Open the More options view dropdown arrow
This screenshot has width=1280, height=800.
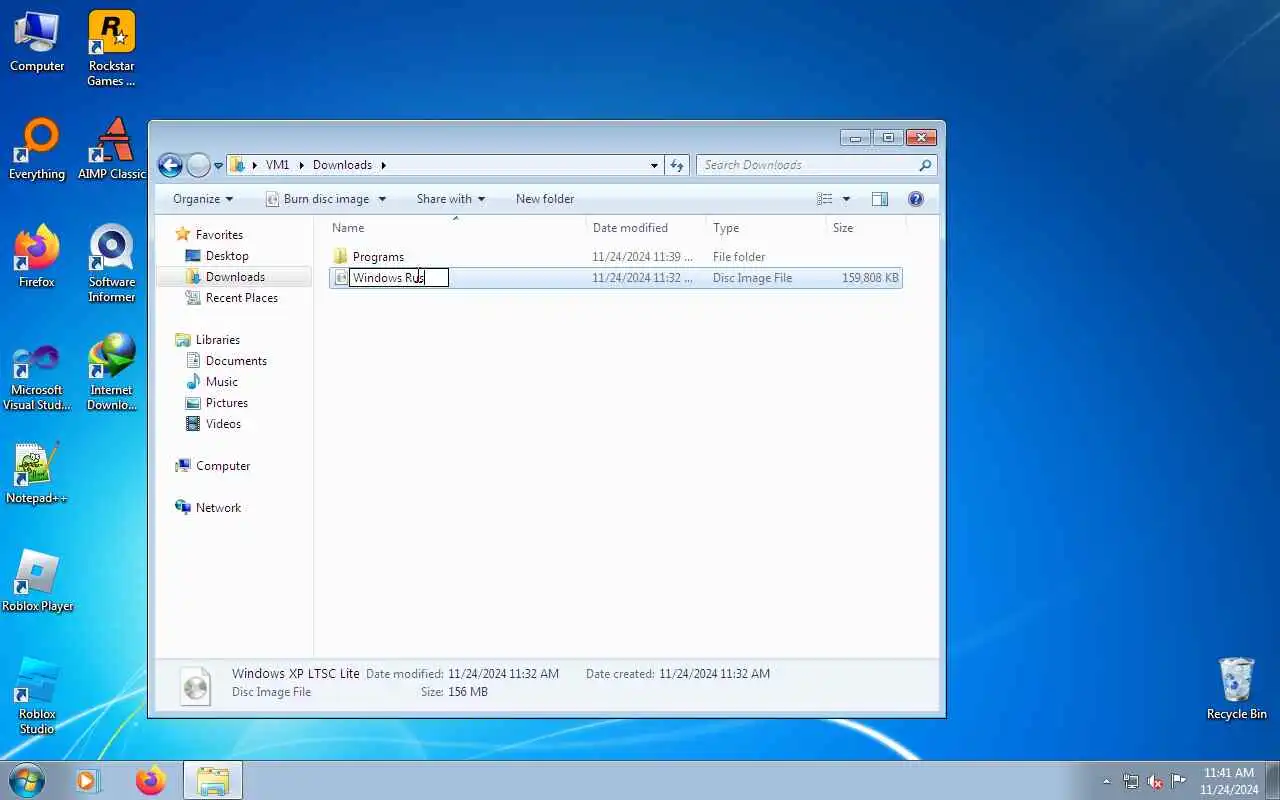point(846,199)
